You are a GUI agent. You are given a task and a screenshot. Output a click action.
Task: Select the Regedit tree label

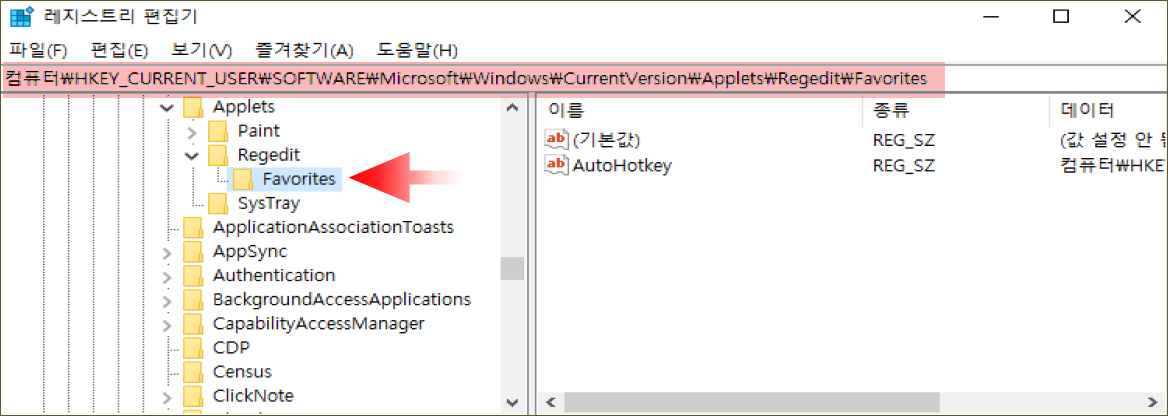click(269, 154)
